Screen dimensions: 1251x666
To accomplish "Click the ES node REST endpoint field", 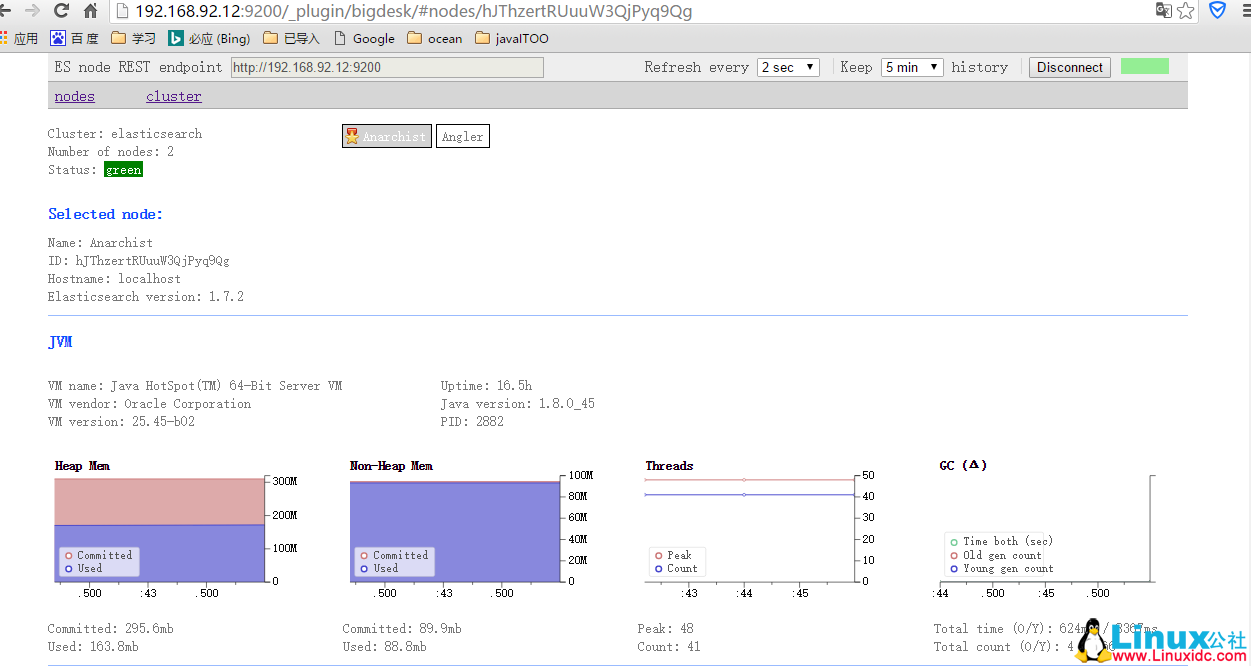I will click(x=387, y=67).
